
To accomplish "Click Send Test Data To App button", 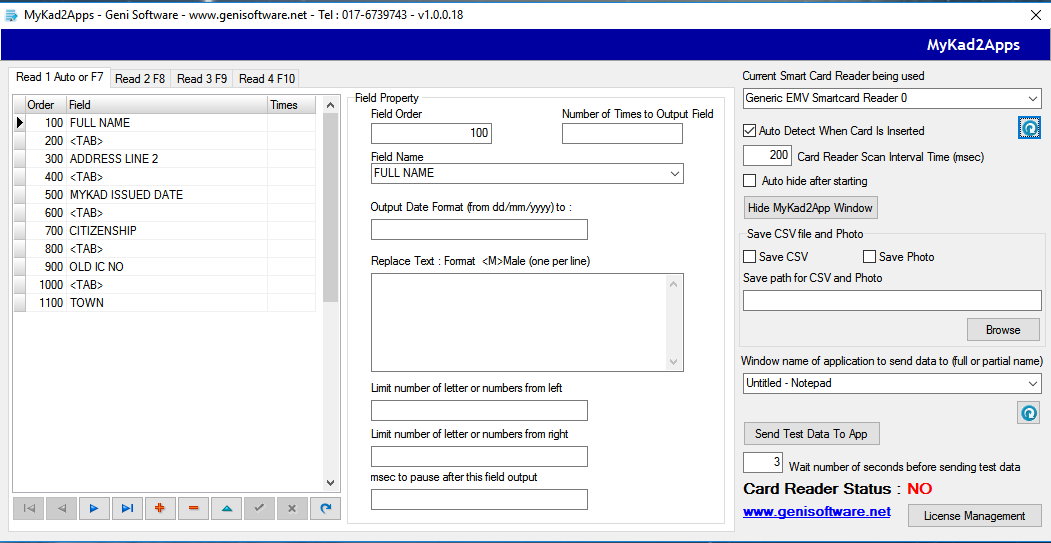I will coord(811,434).
